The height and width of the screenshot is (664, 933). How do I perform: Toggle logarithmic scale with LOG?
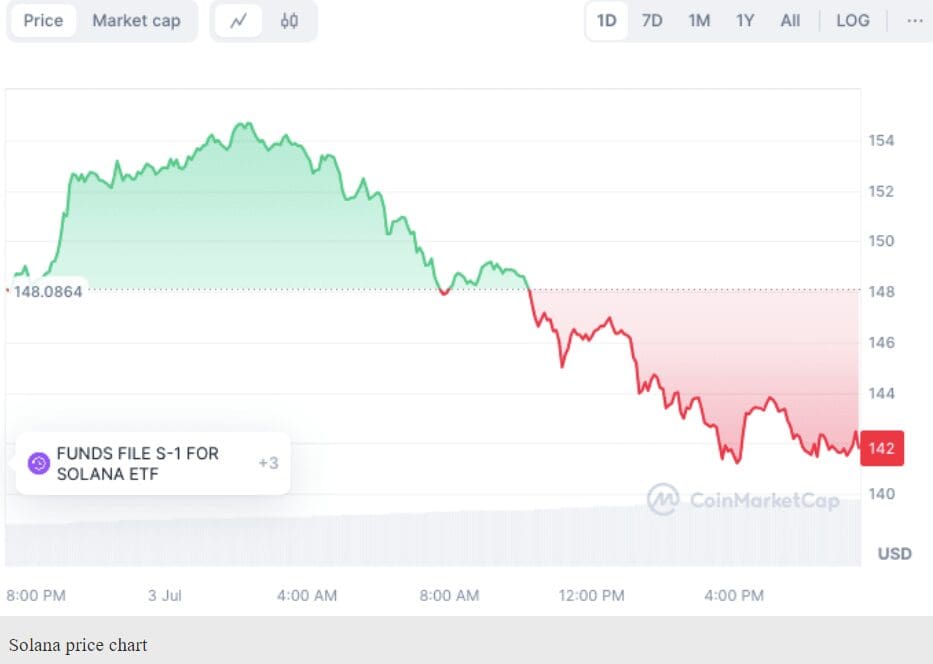(x=852, y=20)
